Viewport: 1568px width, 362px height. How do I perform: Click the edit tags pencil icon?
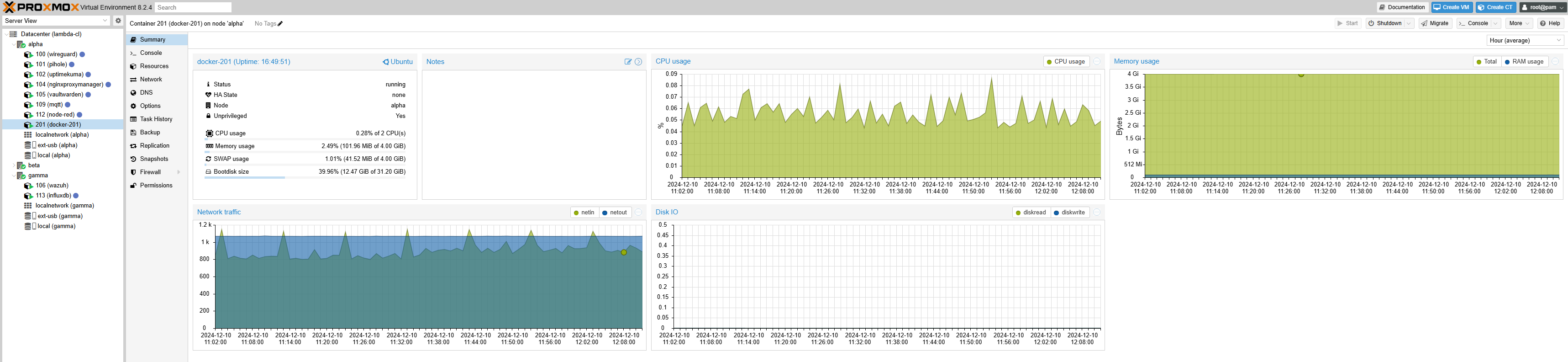tap(280, 24)
